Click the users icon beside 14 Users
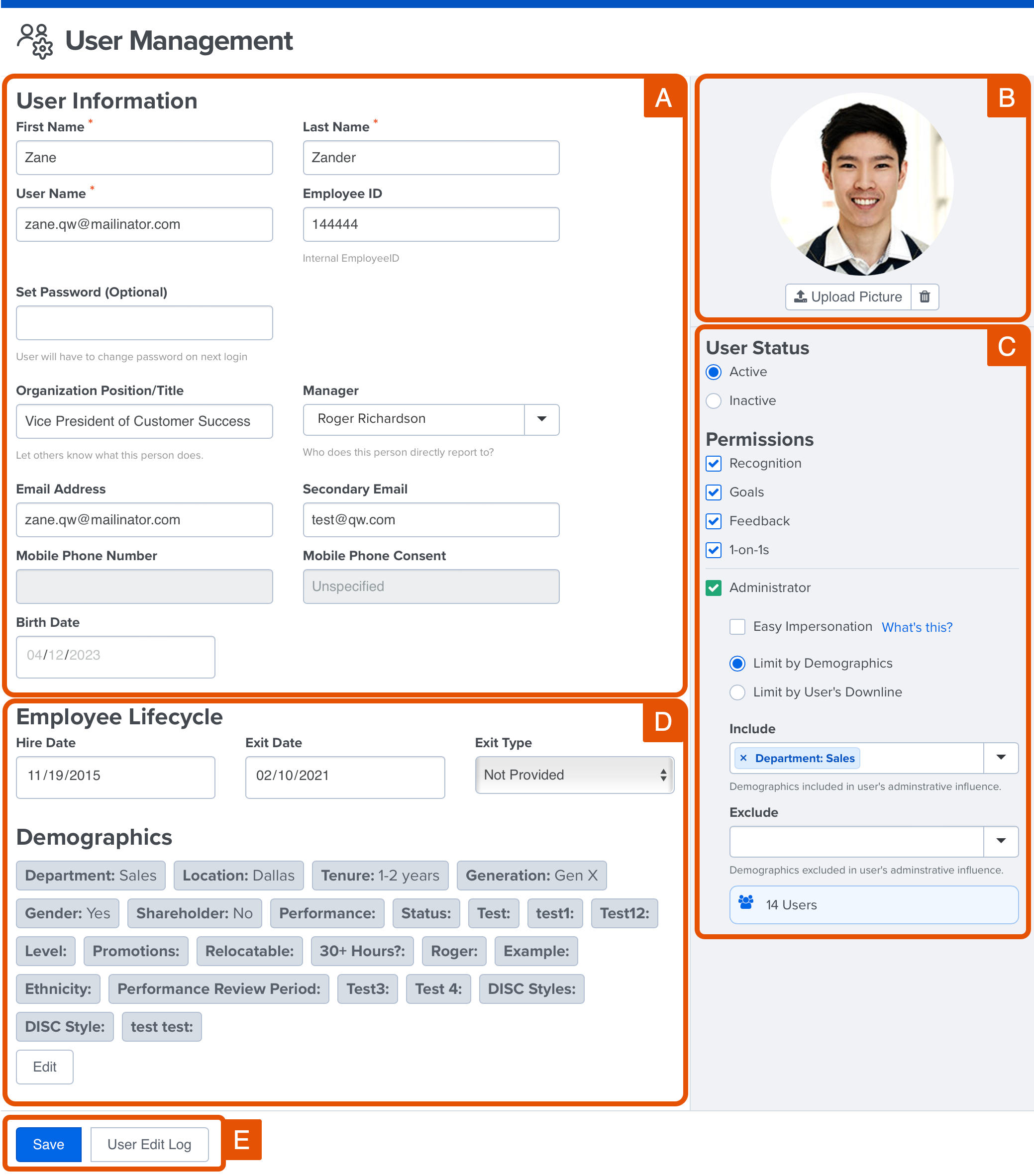 (x=746, y=904)
